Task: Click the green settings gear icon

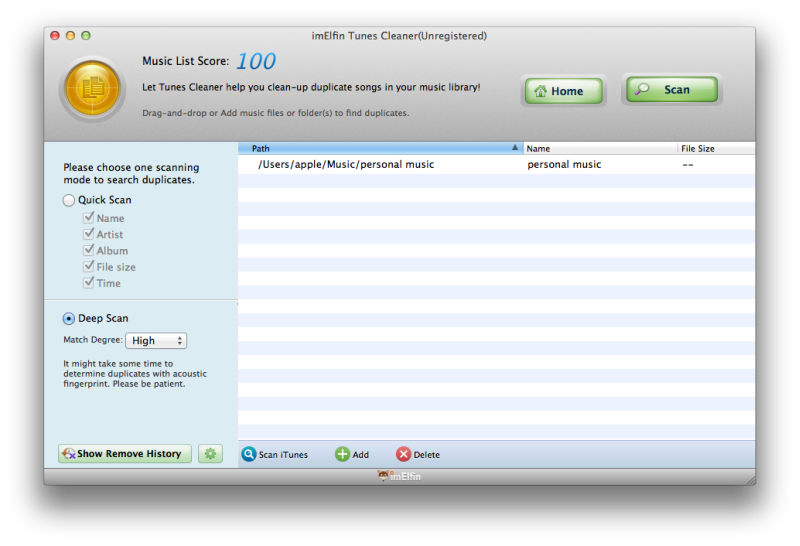Action: tap(210, 454)
